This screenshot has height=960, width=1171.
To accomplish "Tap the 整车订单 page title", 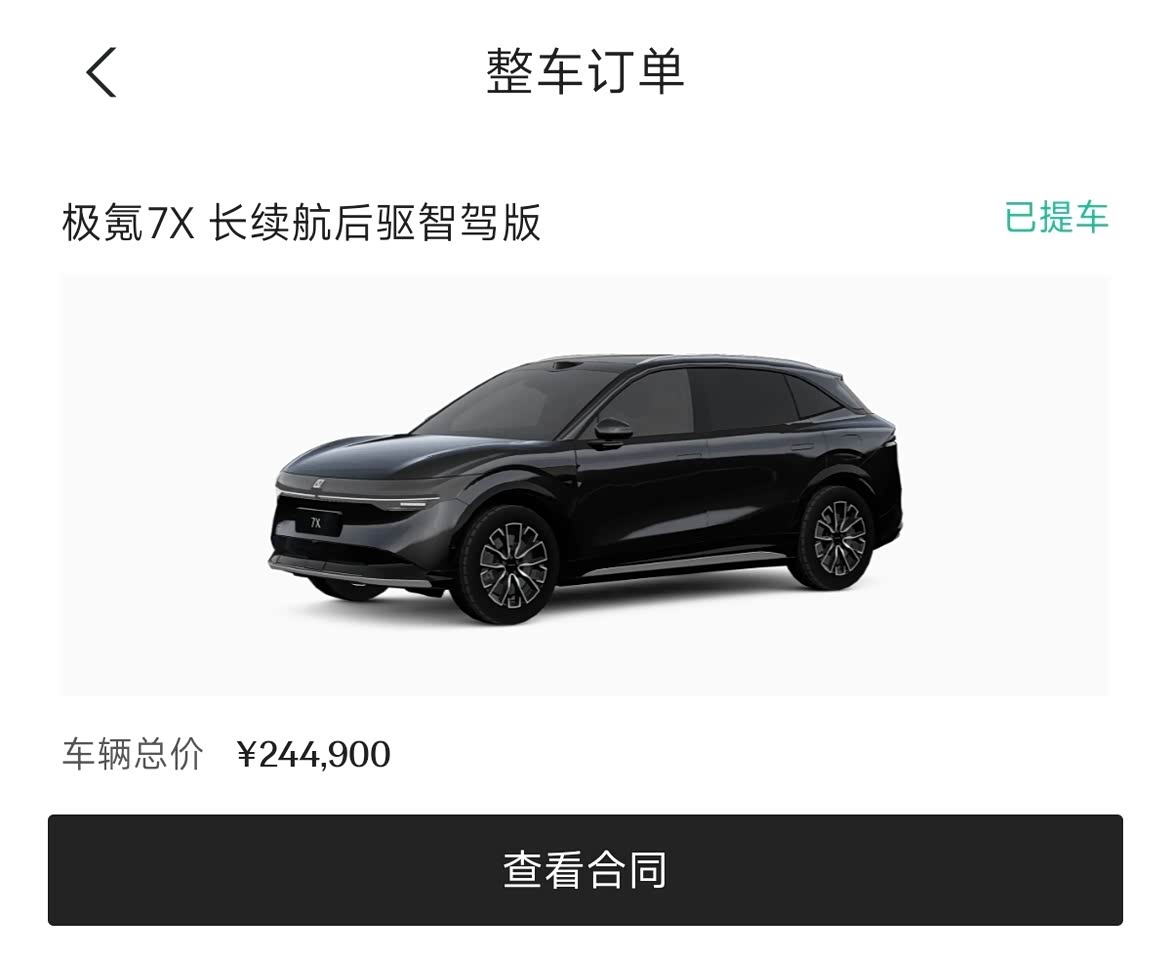I will [x=585, y=72].
